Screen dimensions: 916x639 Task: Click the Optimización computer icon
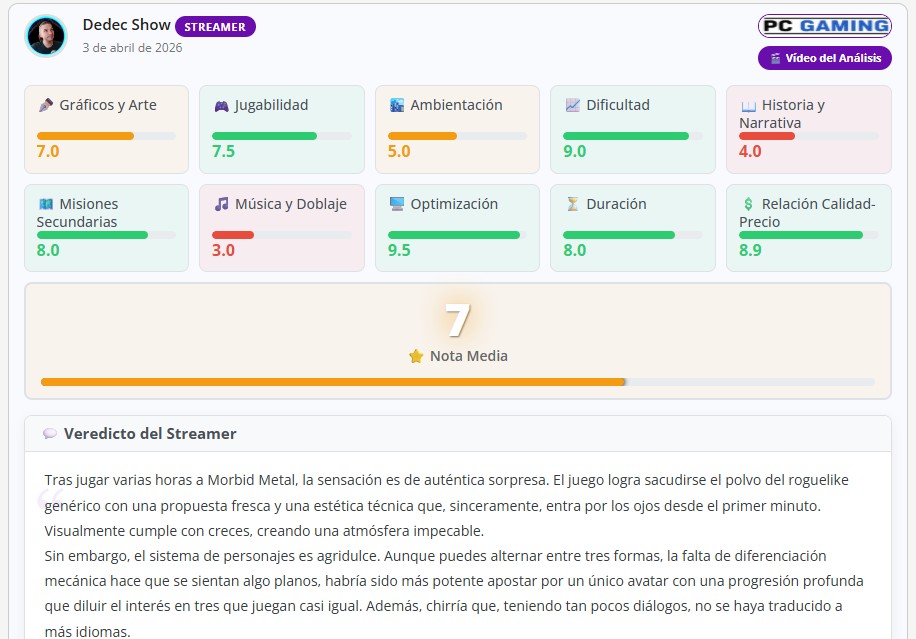click(x=397, y=204)
